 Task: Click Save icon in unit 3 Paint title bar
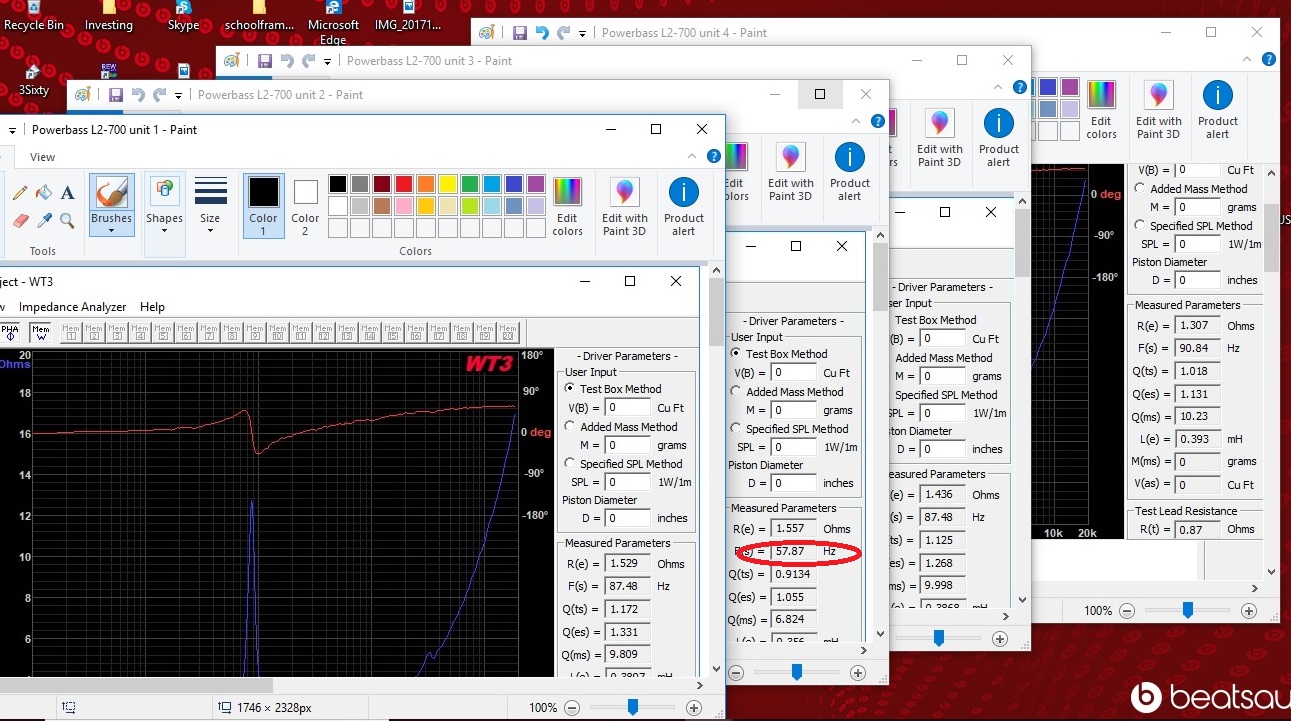point(264,61)
